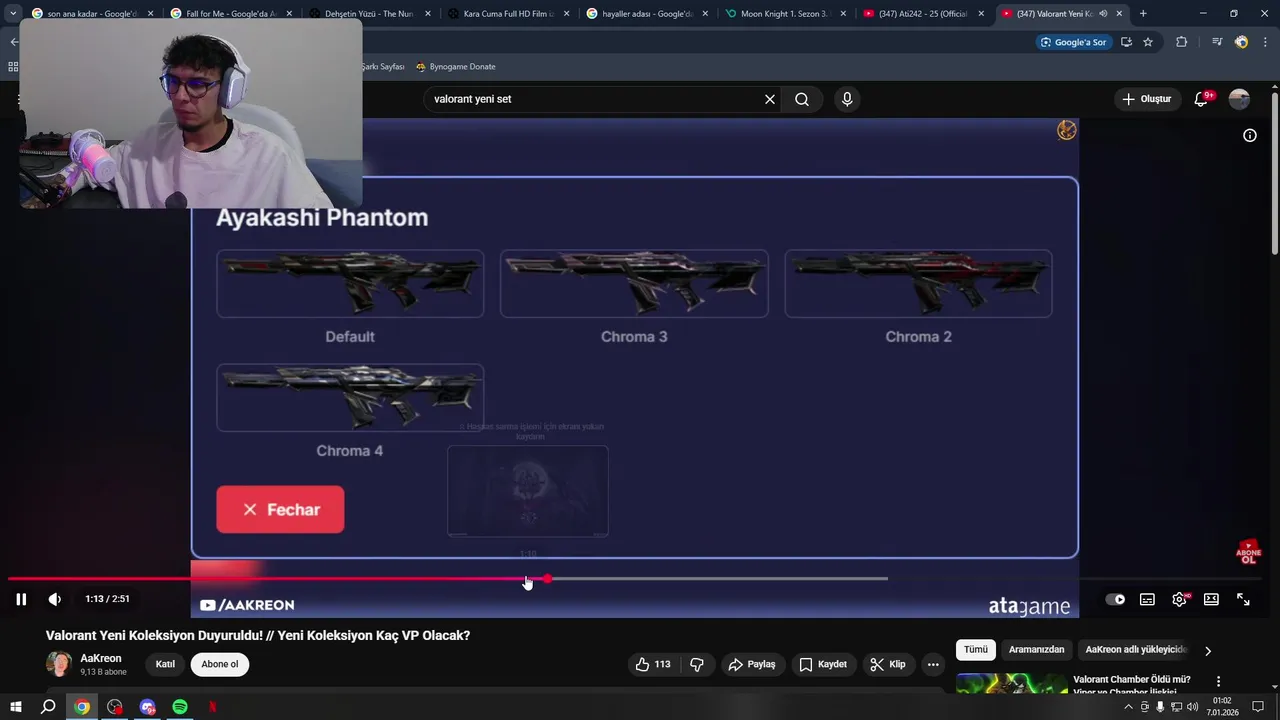Switch the player to theater mode

(1211, 599)
